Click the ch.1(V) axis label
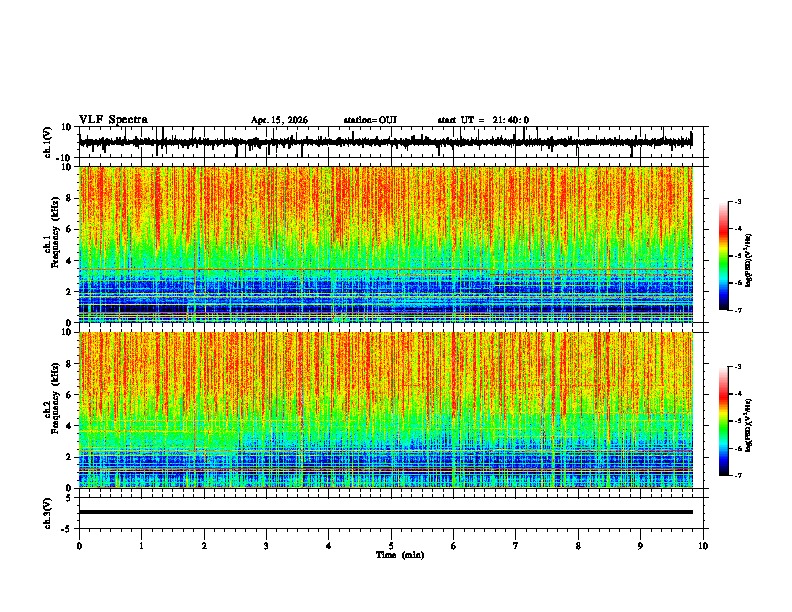The width and height of the screenshot is (792, 612). click(47, 142)
